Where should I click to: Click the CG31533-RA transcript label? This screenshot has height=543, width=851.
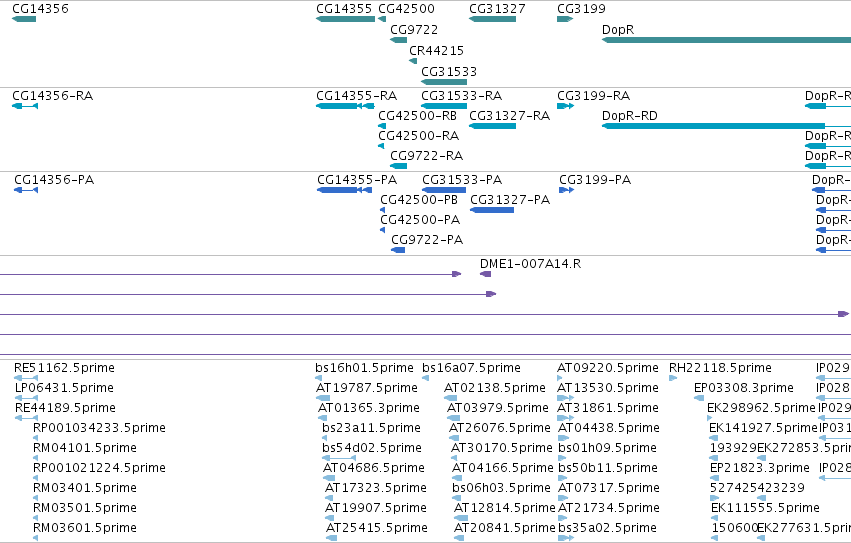click(x=461, y=96)
